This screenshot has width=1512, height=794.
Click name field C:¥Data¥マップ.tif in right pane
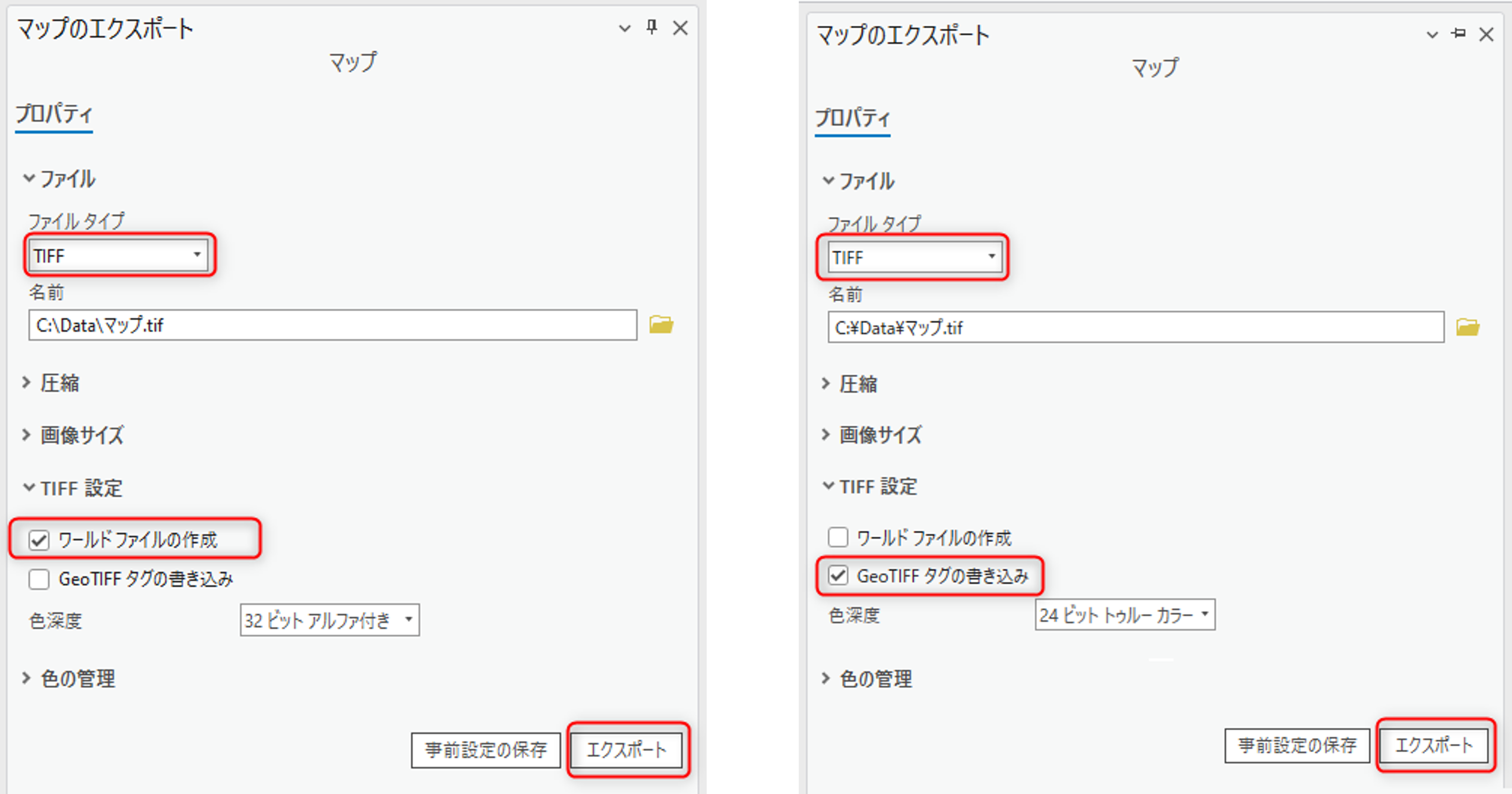1136,327
